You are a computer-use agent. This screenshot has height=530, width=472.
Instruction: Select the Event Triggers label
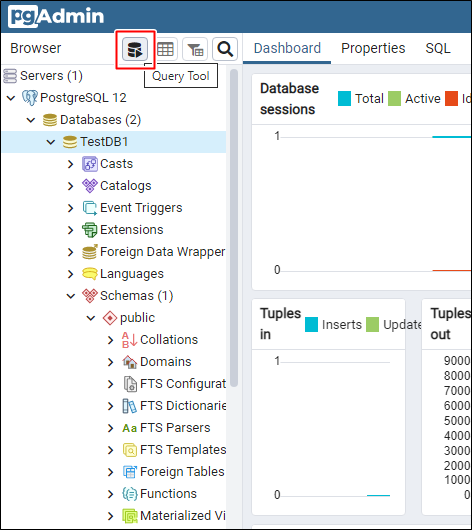pos(141,208)
